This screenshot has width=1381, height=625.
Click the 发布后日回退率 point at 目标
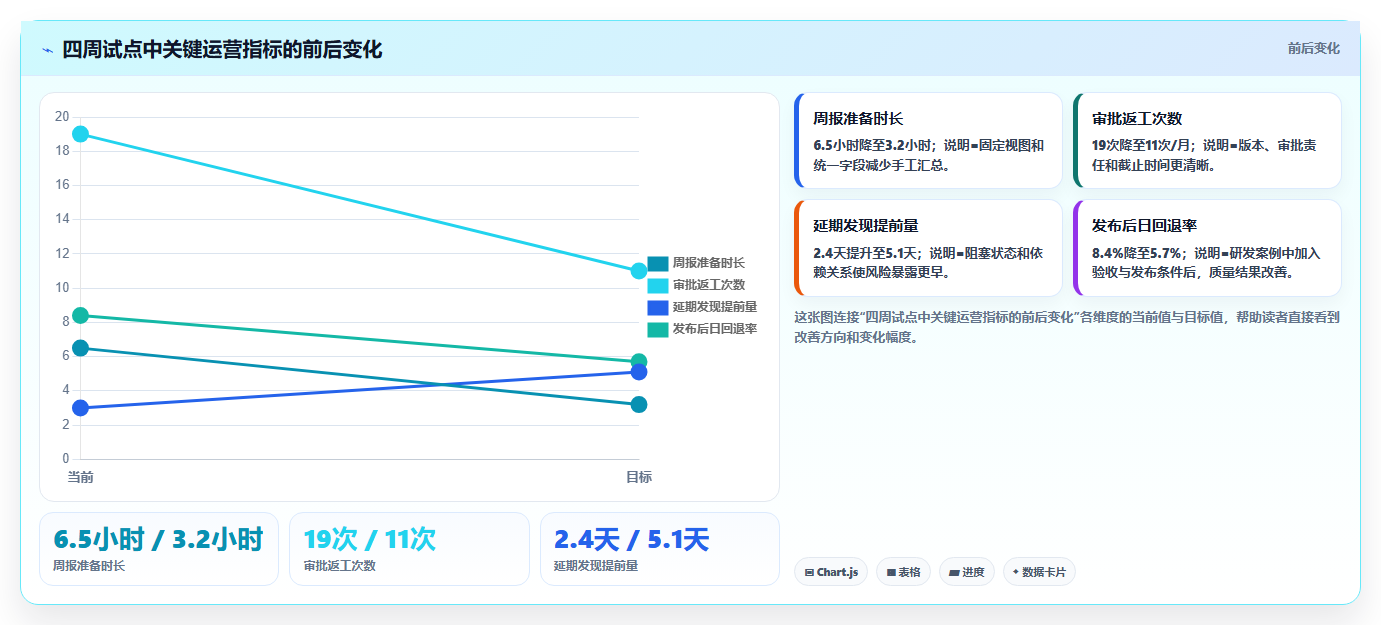639,362
